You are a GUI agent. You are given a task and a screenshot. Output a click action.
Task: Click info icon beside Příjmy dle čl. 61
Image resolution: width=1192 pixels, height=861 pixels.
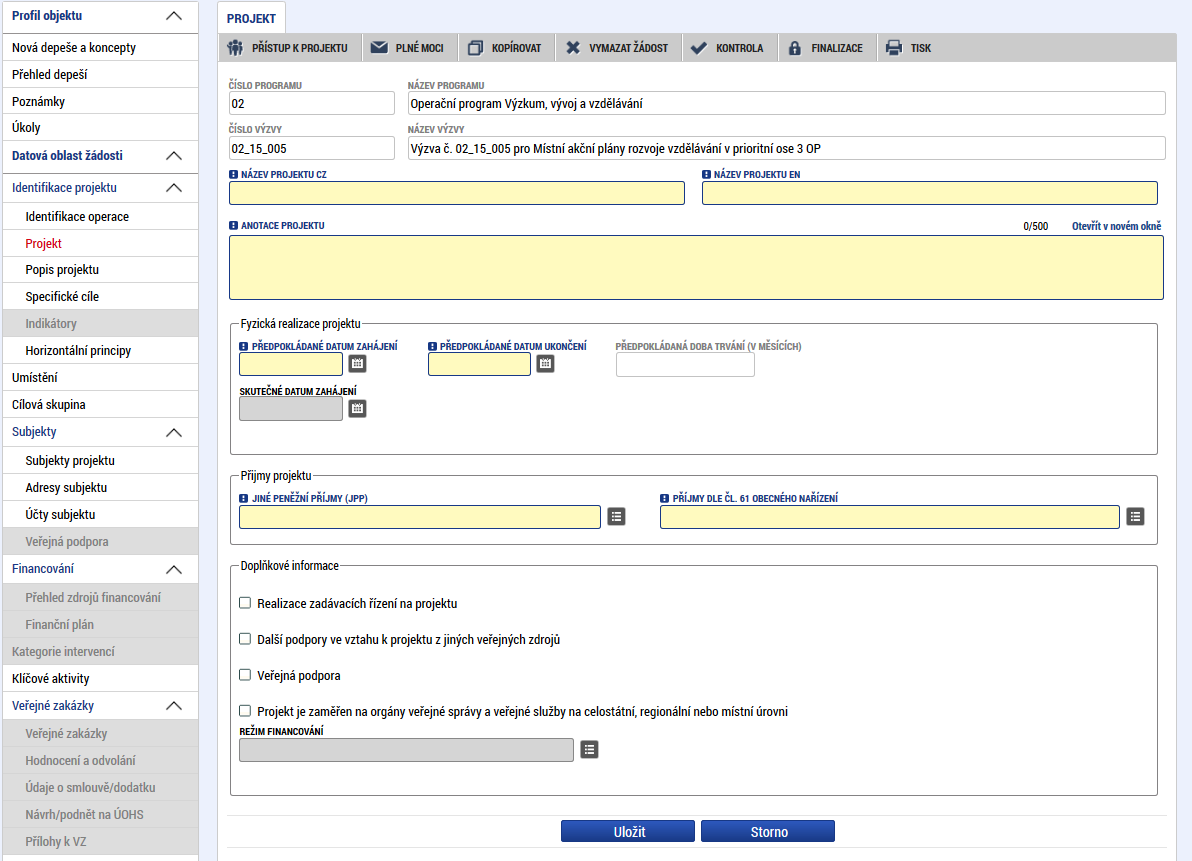coord(664,499)
